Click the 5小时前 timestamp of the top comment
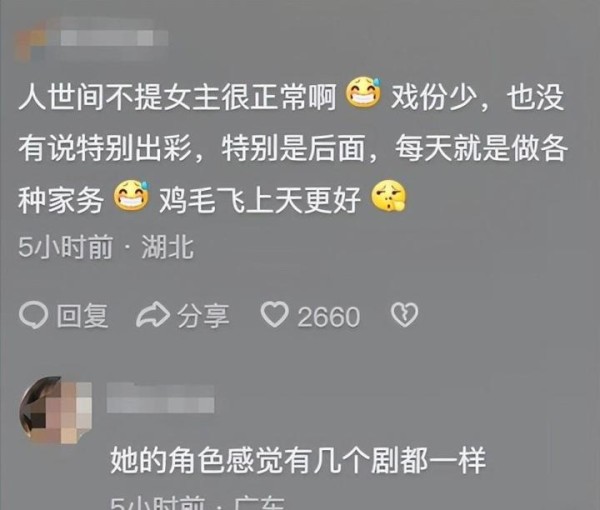The image size is (600, 510). tap(65, 247)
